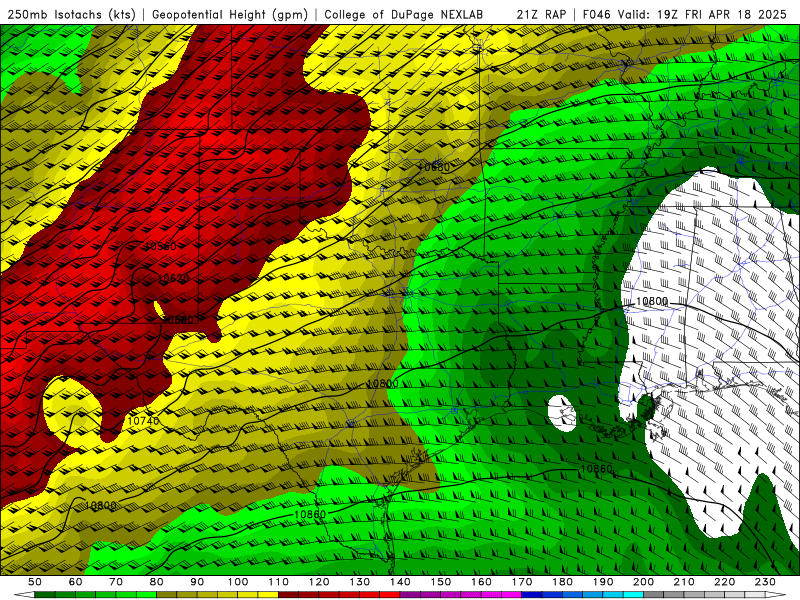800x600 pixels.
Task: Click the 10740 height contour label
Action: tap(143, 421)
